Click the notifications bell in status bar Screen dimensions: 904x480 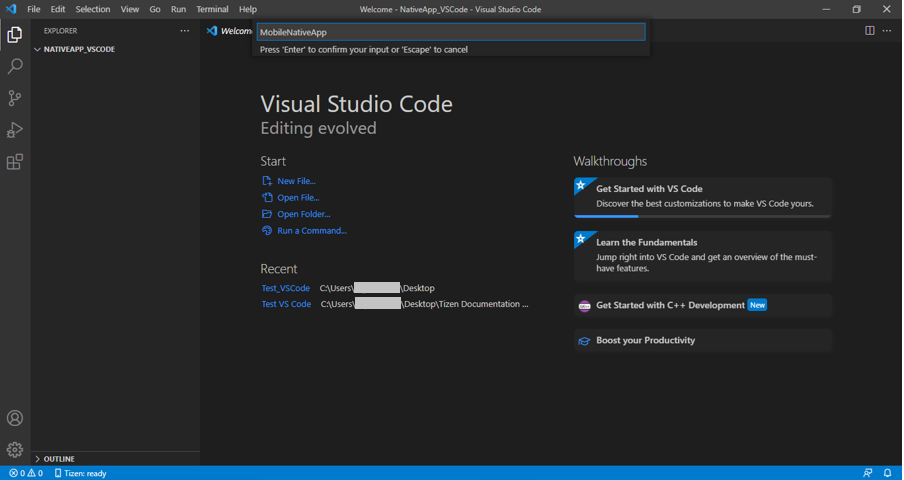pyautogui.click(x=887, y=473)
